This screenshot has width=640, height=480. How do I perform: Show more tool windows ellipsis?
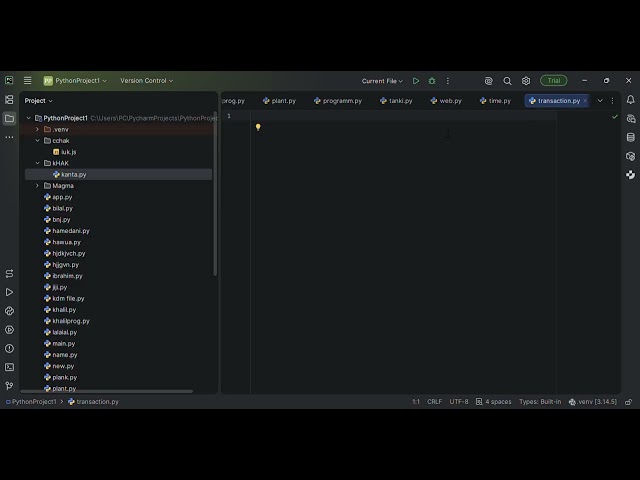[x=9, y=137]
